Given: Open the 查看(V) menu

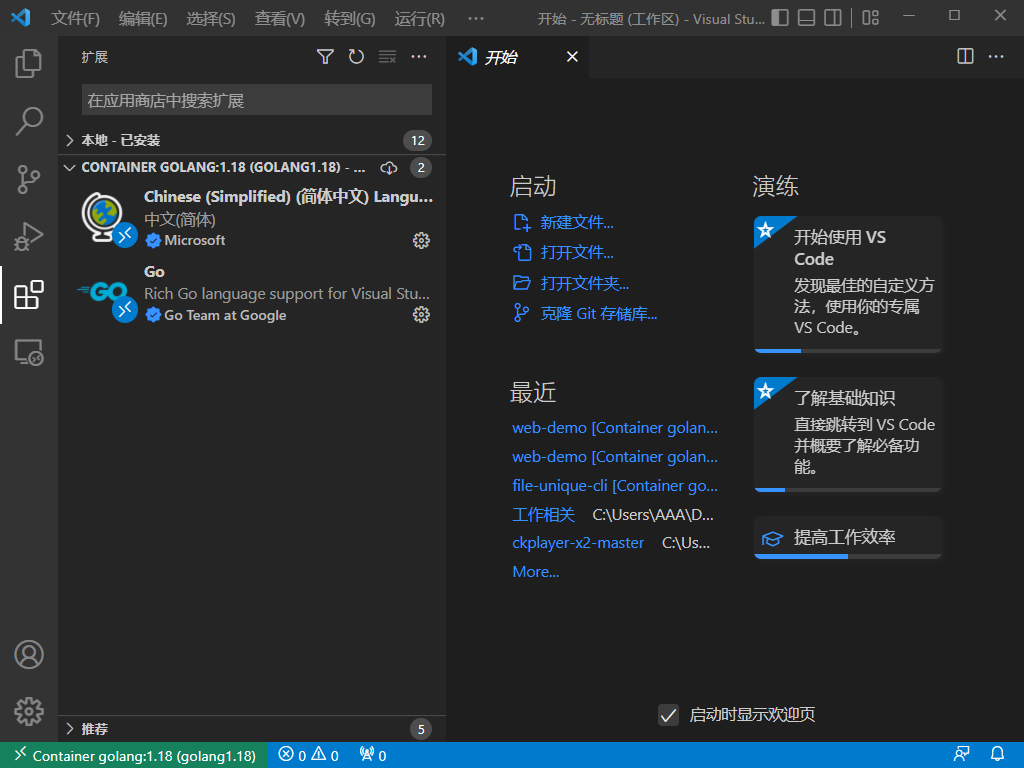Looking at the screenshot, I should (x=280, y=18).
